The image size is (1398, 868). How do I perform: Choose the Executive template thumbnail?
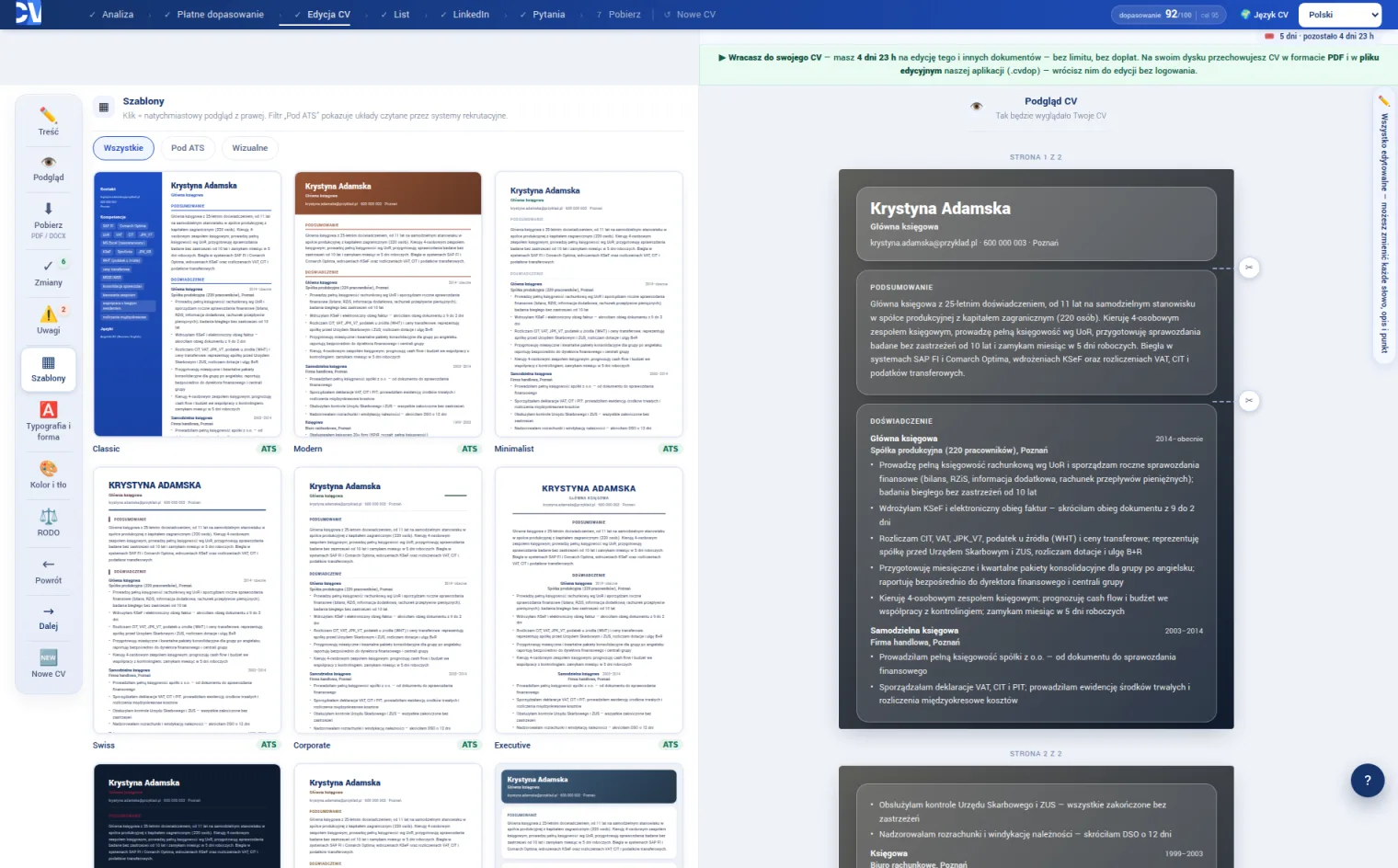(x=589, y=600)
